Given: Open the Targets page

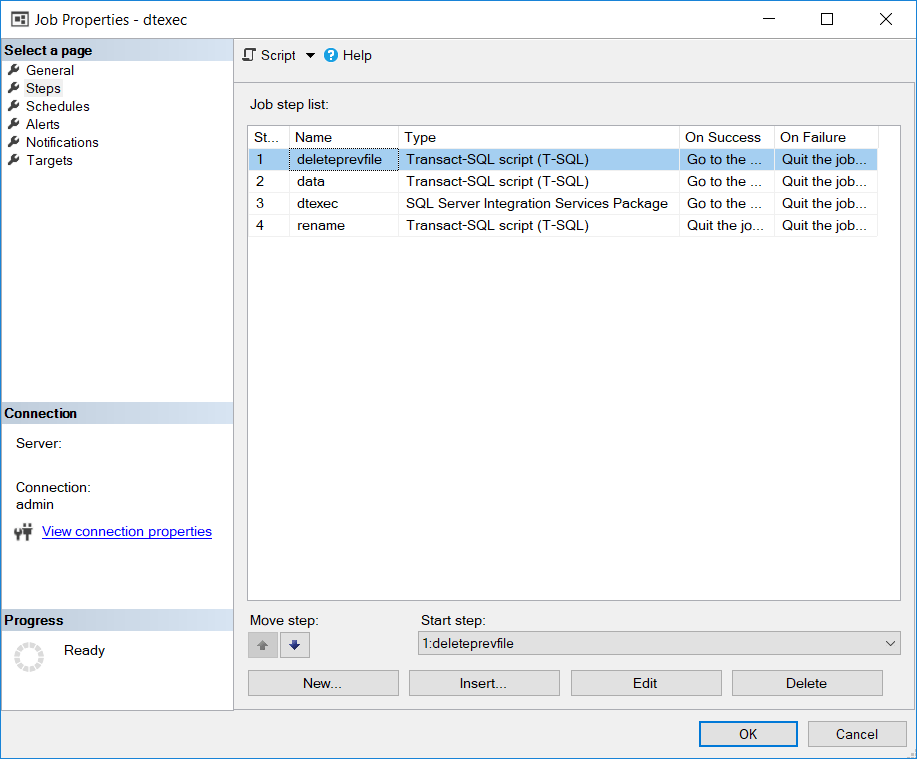Looking at the screenshot, I should click(47, 160).
